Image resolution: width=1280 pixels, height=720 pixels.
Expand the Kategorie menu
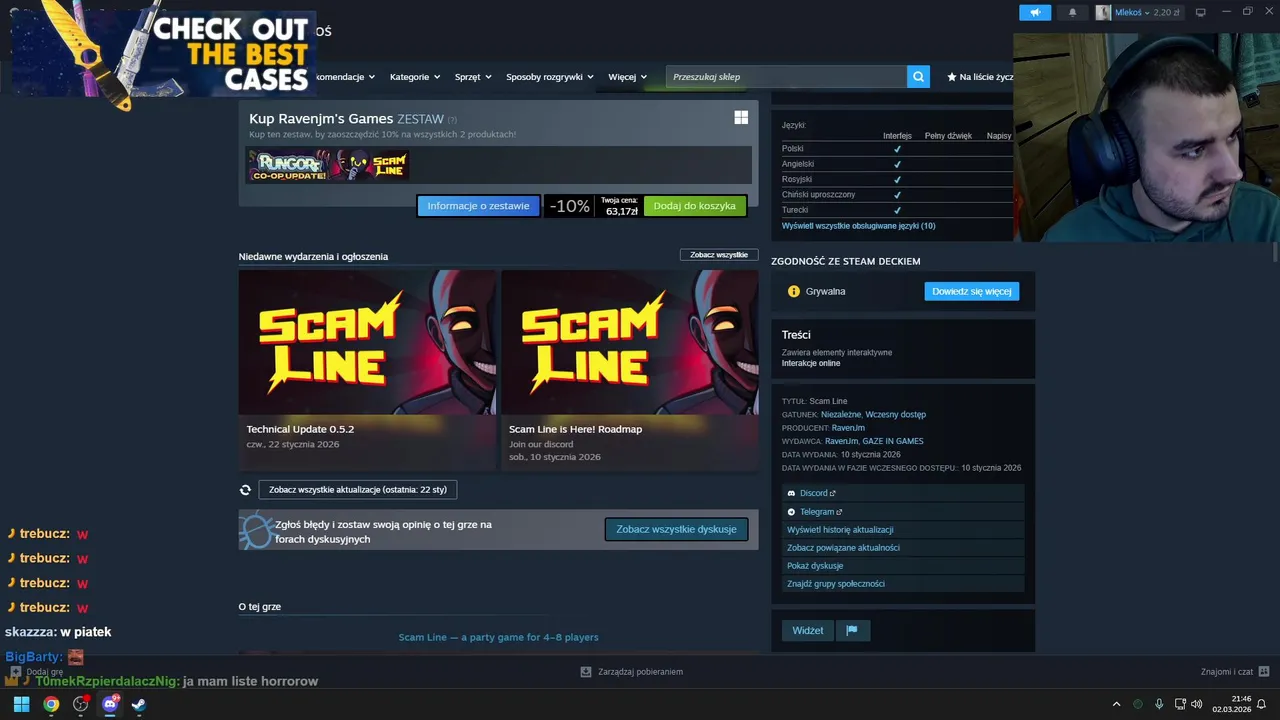[x=414, y=77]
